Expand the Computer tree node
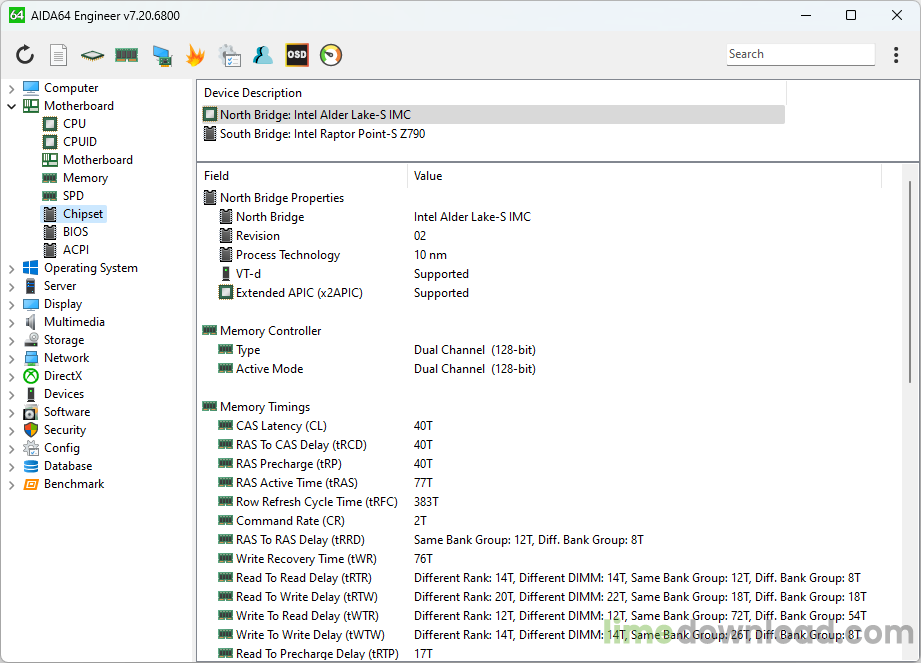The width and height of the screenshot is (921, 663). pyautogui.click(x=11, y=88)
